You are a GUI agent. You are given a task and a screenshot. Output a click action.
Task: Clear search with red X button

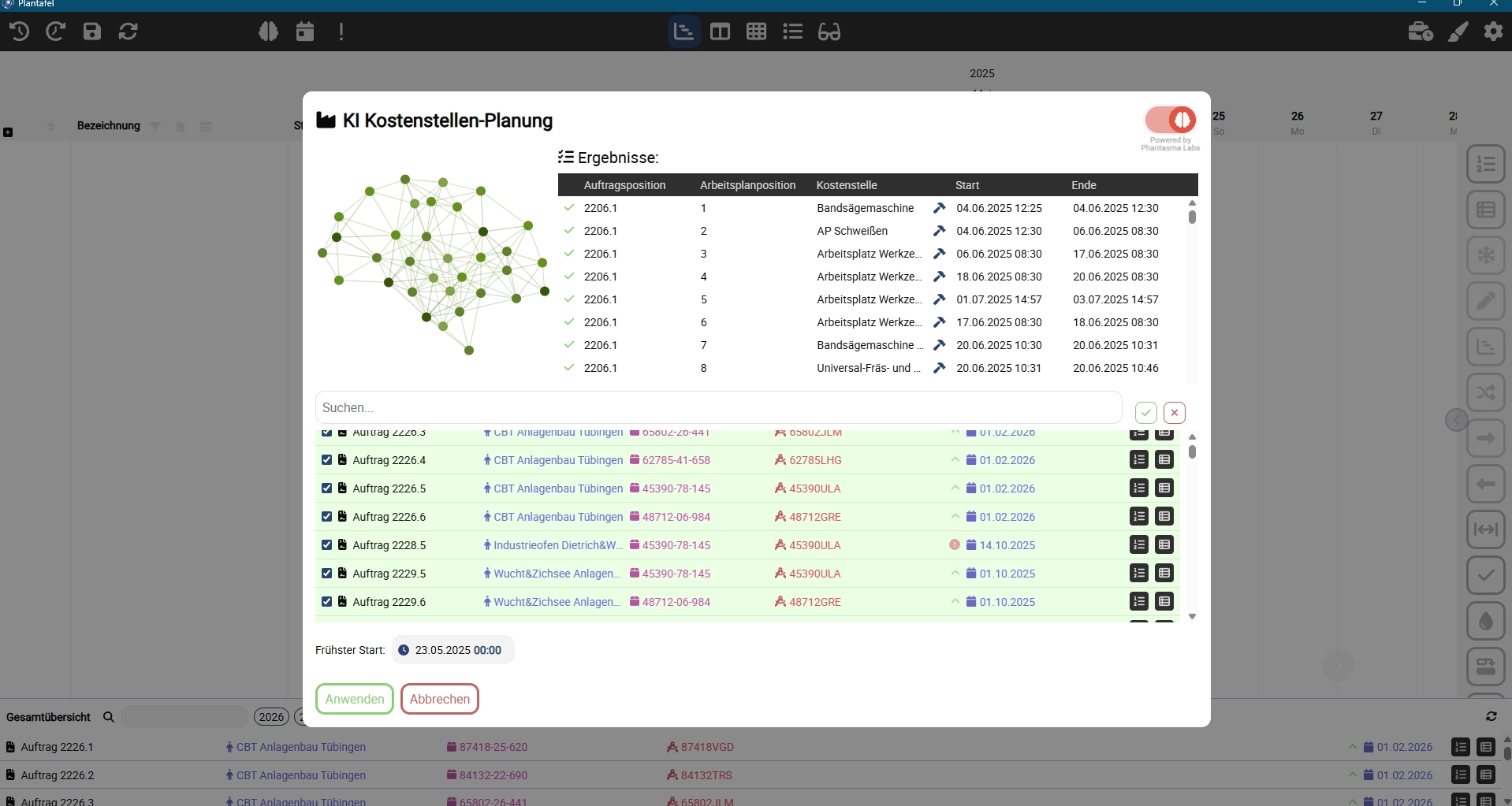[1175, 413]
